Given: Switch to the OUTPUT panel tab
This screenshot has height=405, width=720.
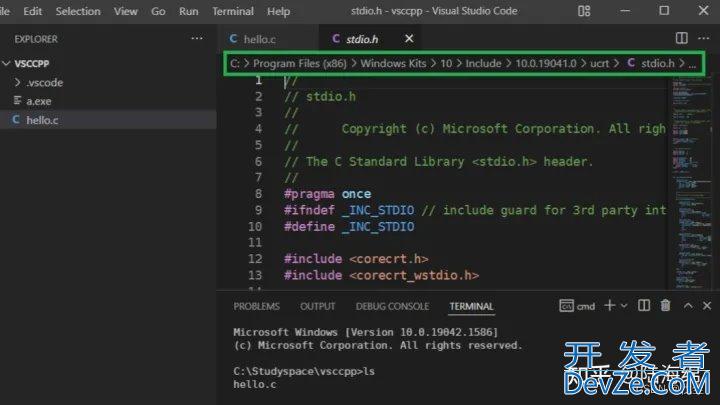Looking at the screenshot, I should [x=317, y=306].
